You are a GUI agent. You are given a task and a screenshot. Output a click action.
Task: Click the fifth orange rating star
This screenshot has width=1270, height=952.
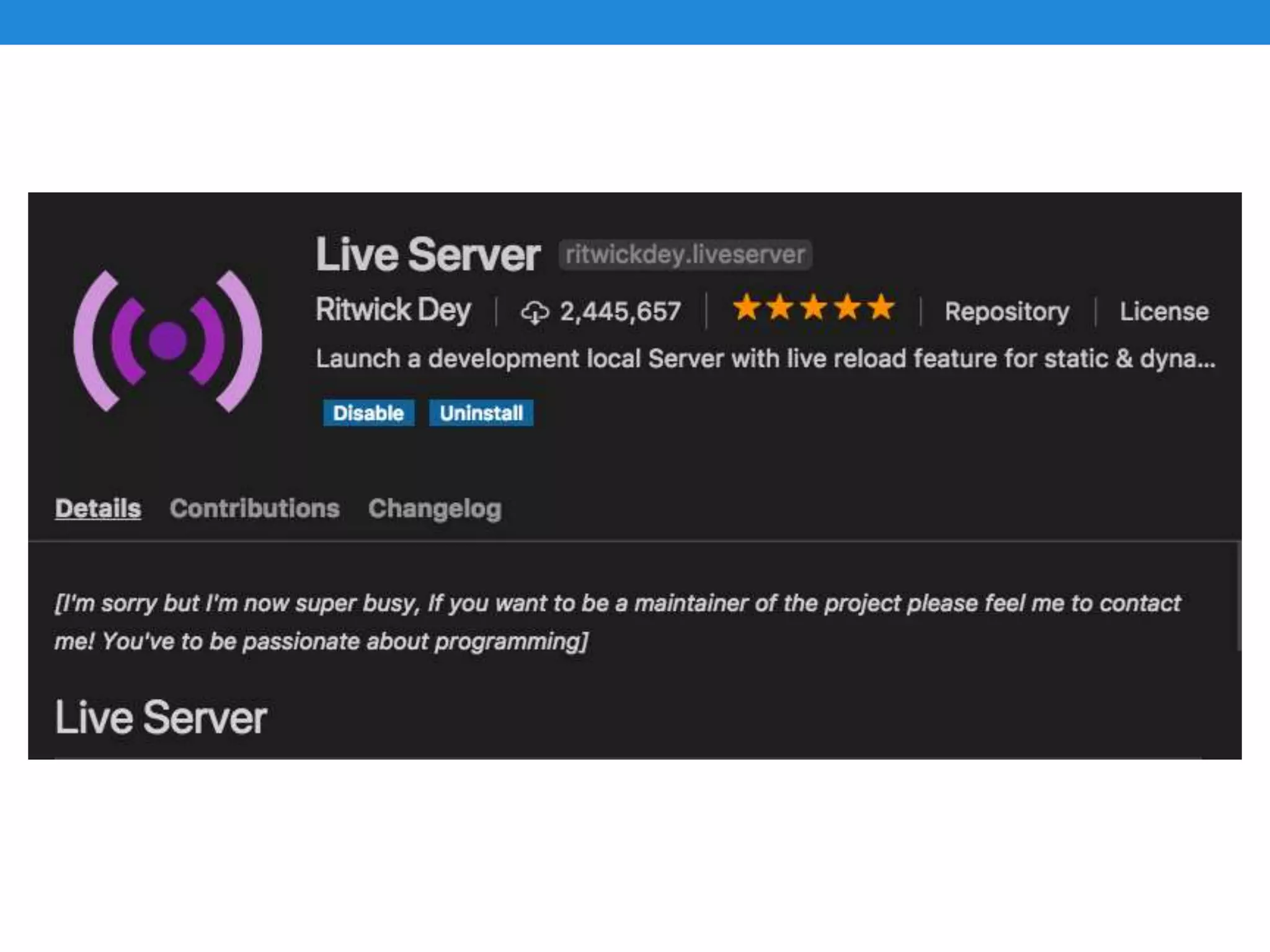pyautogui.click(x=881, y=308)
